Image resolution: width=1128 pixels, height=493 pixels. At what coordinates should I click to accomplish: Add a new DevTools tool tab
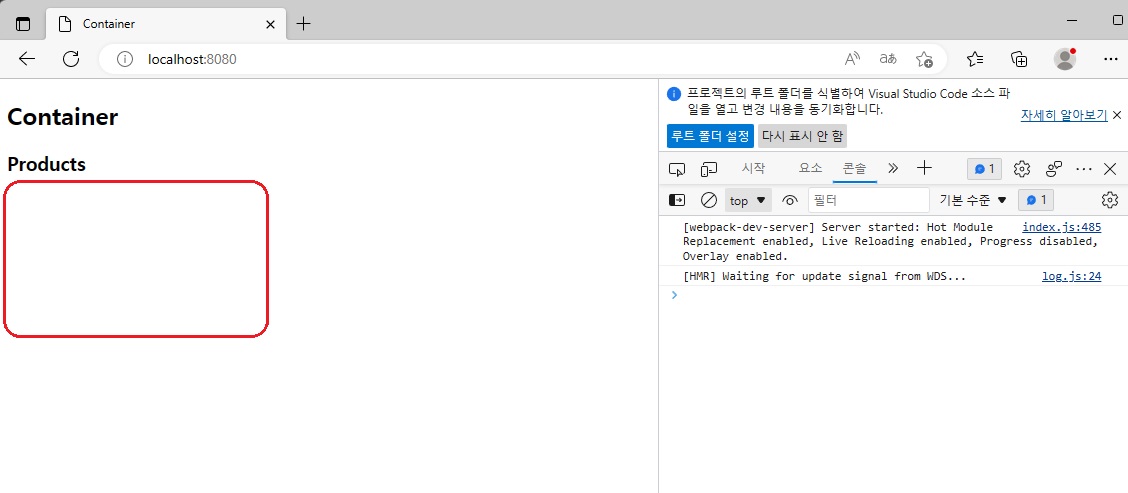tap(924, 168)
